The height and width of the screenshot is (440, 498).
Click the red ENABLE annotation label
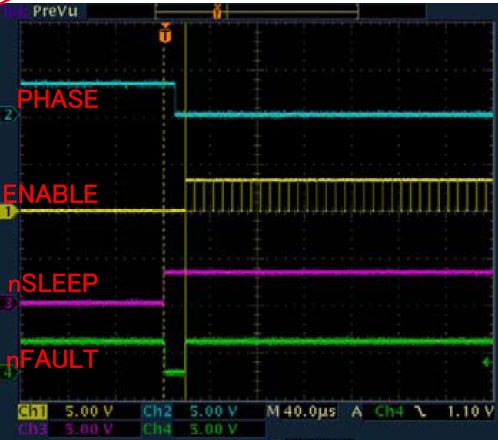[50, 194]
